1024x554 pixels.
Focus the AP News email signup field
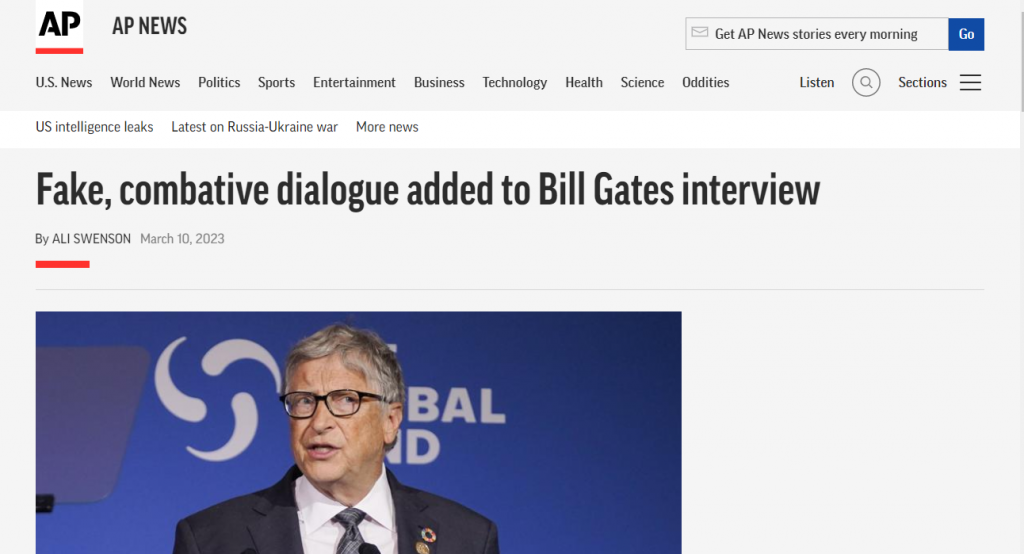[816, 34]
